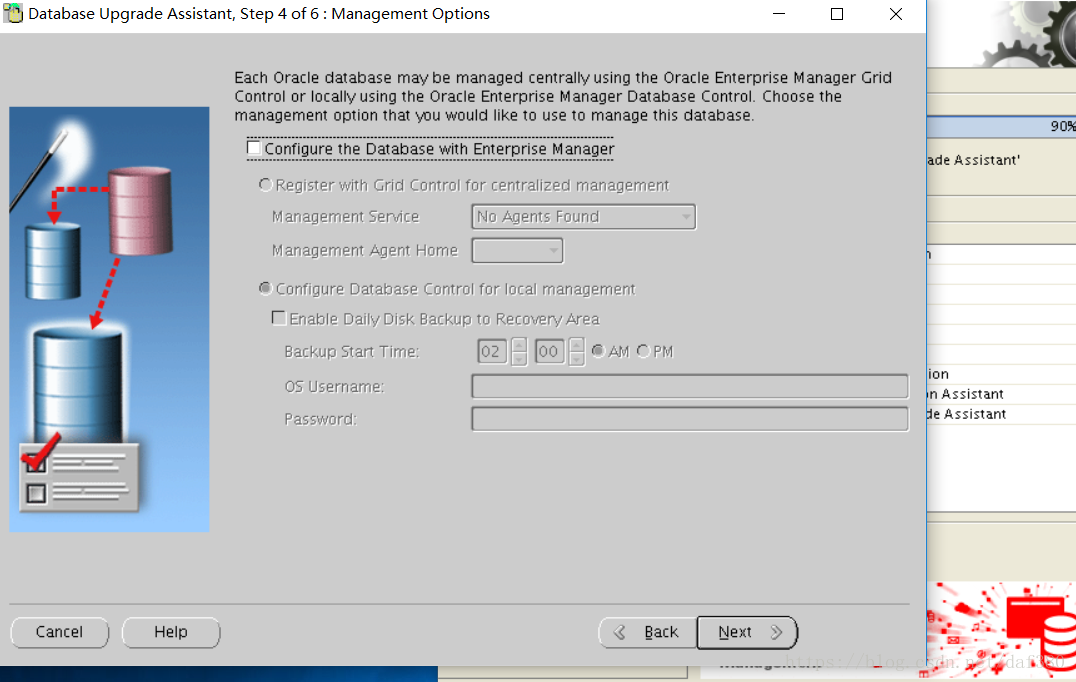
Task: Maximize the Database Upgrade Assistant window
Action: coord(837,14)
